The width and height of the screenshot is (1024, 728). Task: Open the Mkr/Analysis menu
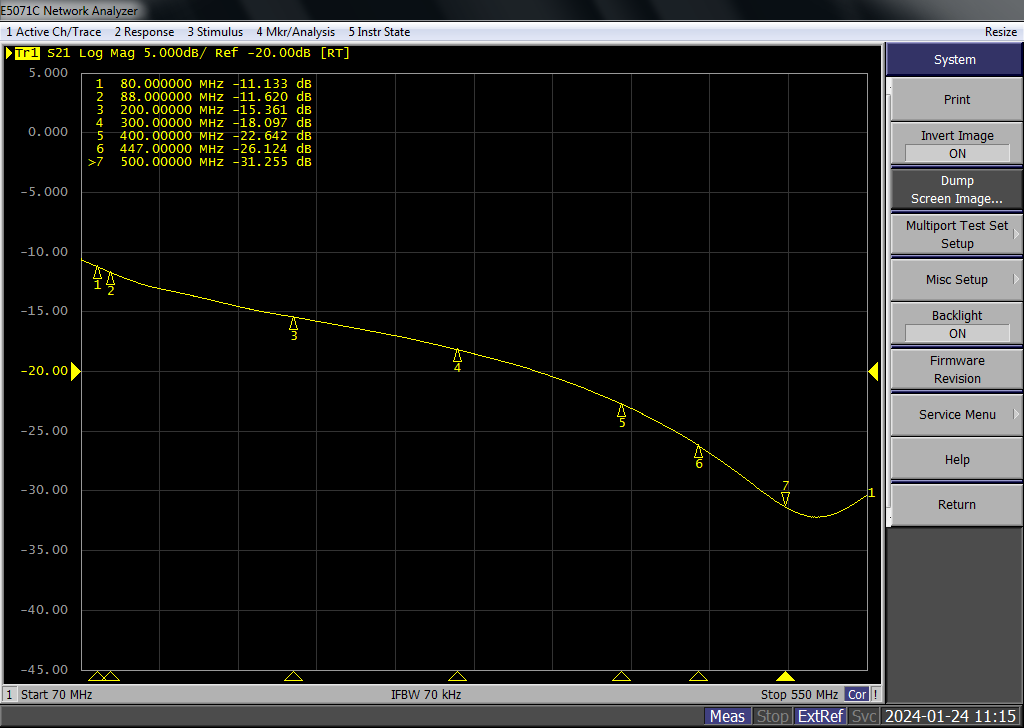[x=295, y=32]
